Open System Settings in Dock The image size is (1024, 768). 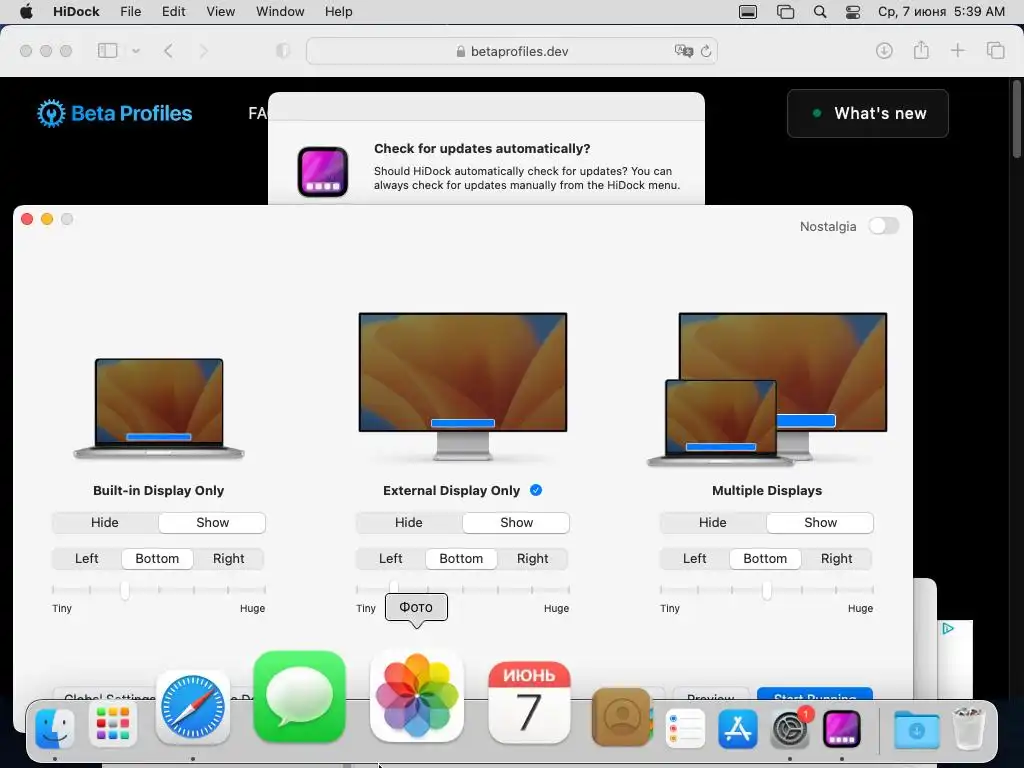pos(790,728)
